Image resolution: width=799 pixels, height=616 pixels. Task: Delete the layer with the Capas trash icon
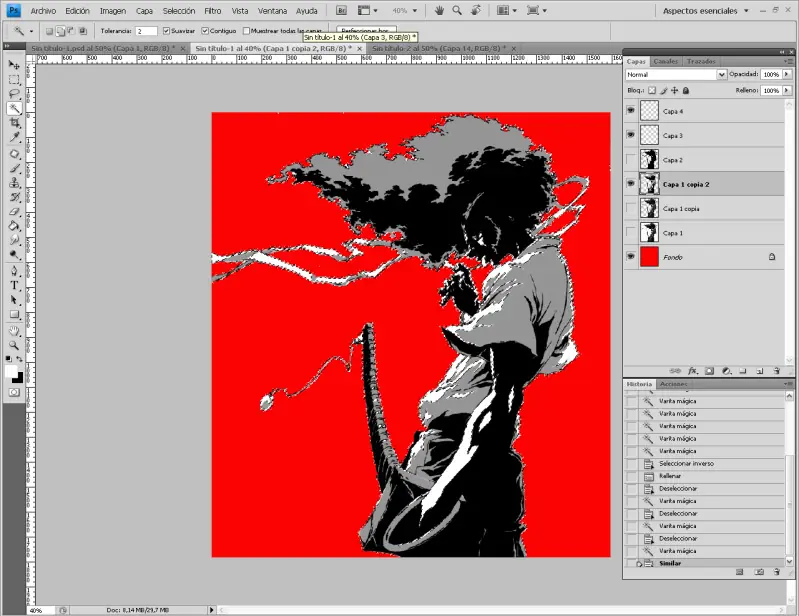[777, 371]
